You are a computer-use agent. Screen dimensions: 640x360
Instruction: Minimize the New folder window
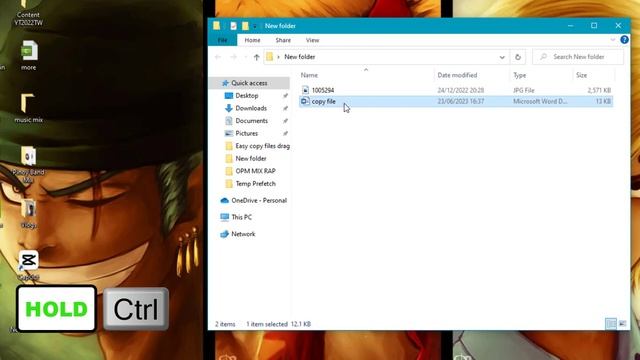point(570,26)
